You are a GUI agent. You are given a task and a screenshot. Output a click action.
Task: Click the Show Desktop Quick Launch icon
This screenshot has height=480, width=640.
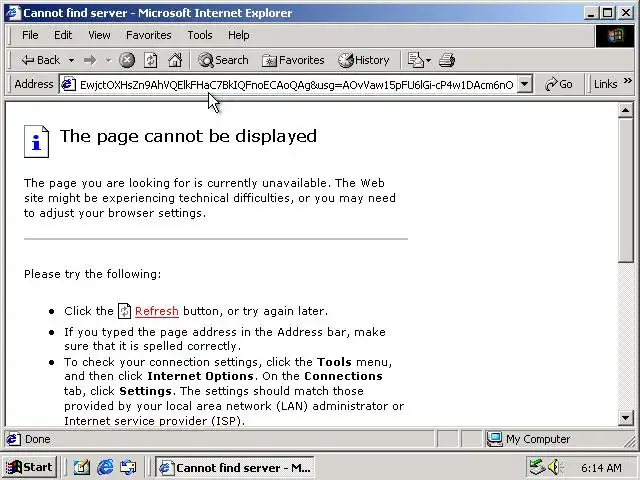(x=82, y=467)
